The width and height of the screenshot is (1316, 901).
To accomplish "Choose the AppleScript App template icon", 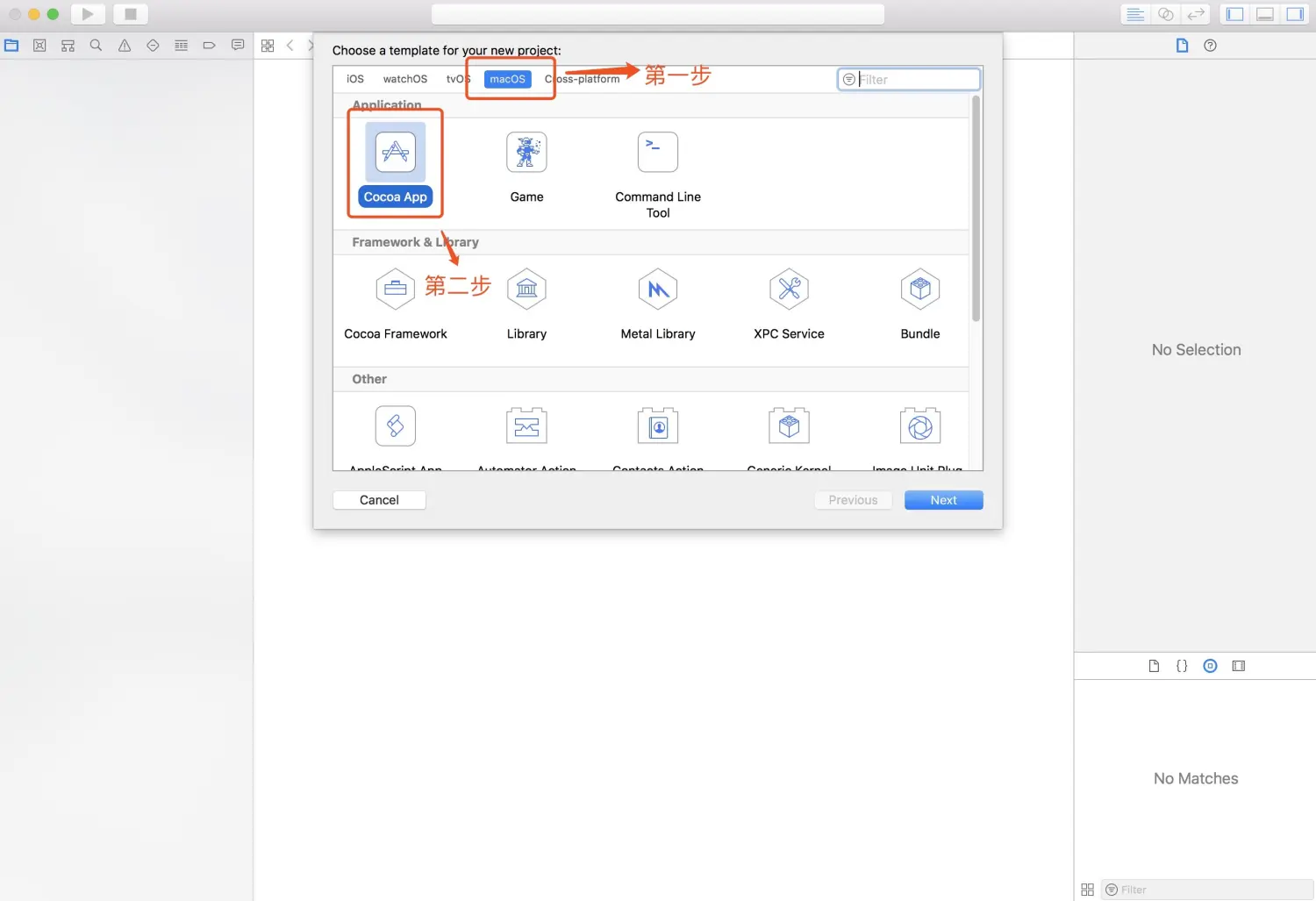I will click(x=396, y=425).
